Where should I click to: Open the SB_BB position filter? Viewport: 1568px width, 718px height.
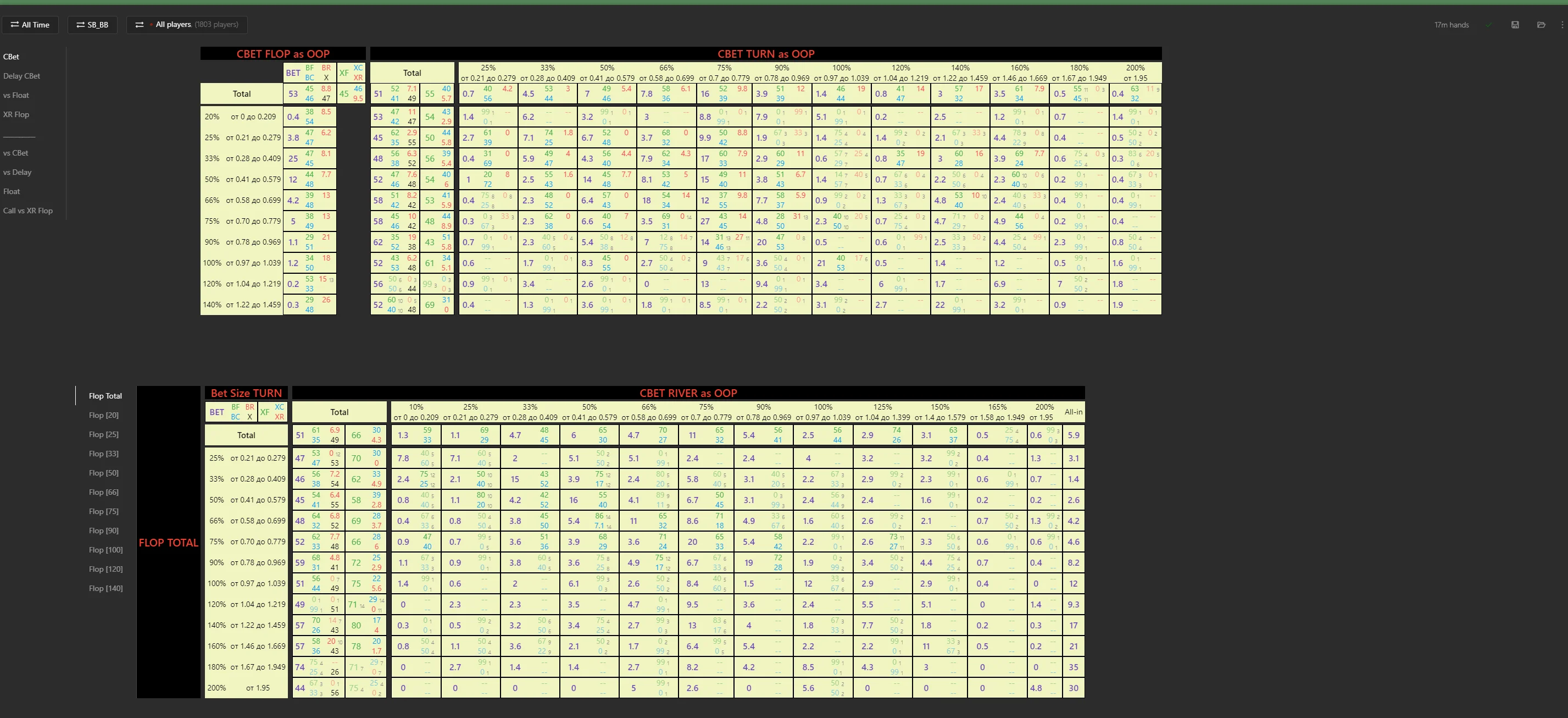click(x=92, y=25)
